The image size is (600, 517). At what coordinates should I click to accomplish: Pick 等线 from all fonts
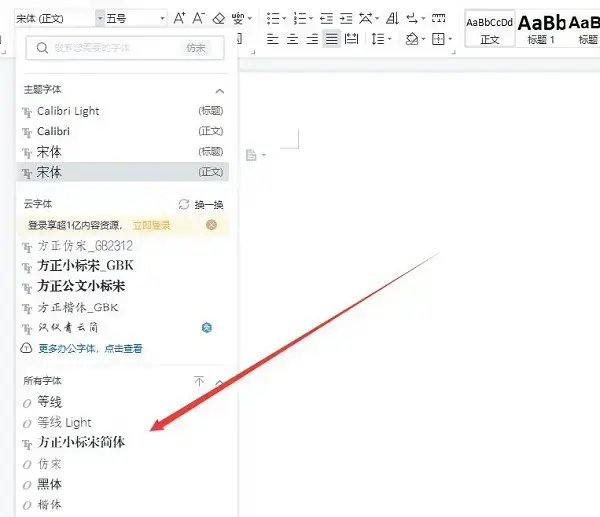[123, 402]
